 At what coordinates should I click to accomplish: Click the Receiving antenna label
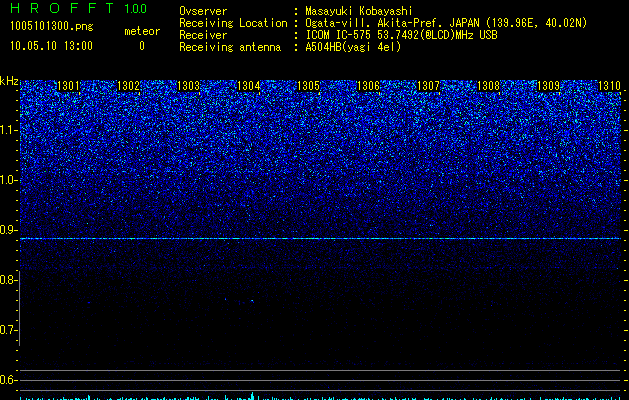[230, 47]
